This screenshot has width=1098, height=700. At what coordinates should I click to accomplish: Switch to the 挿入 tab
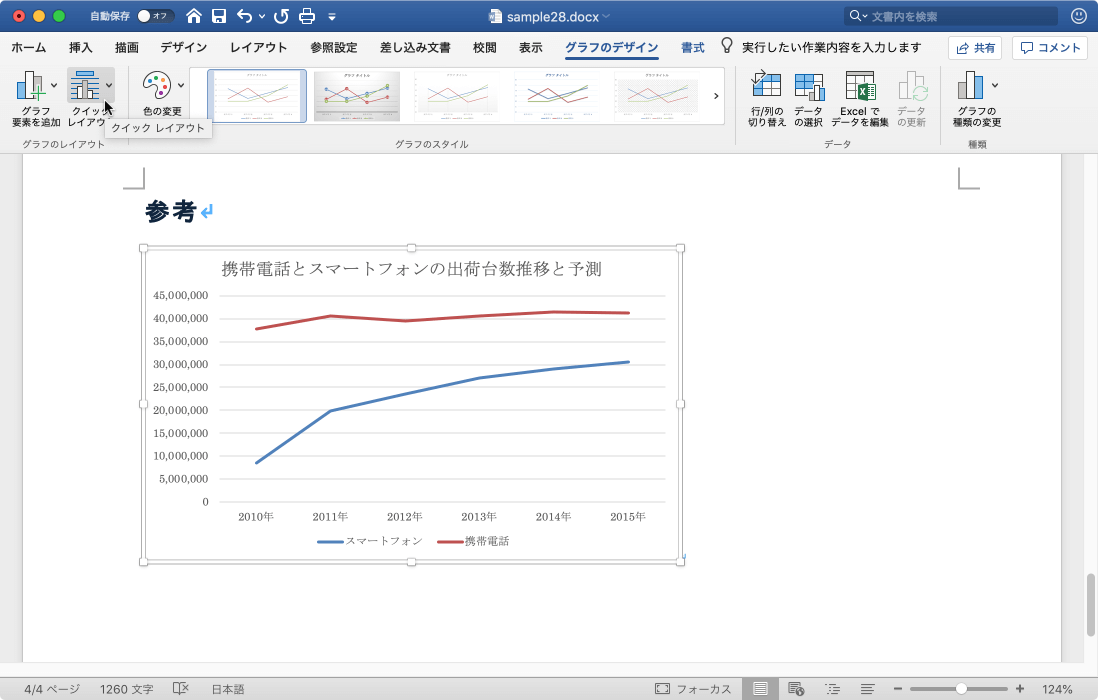pos(81,48)
